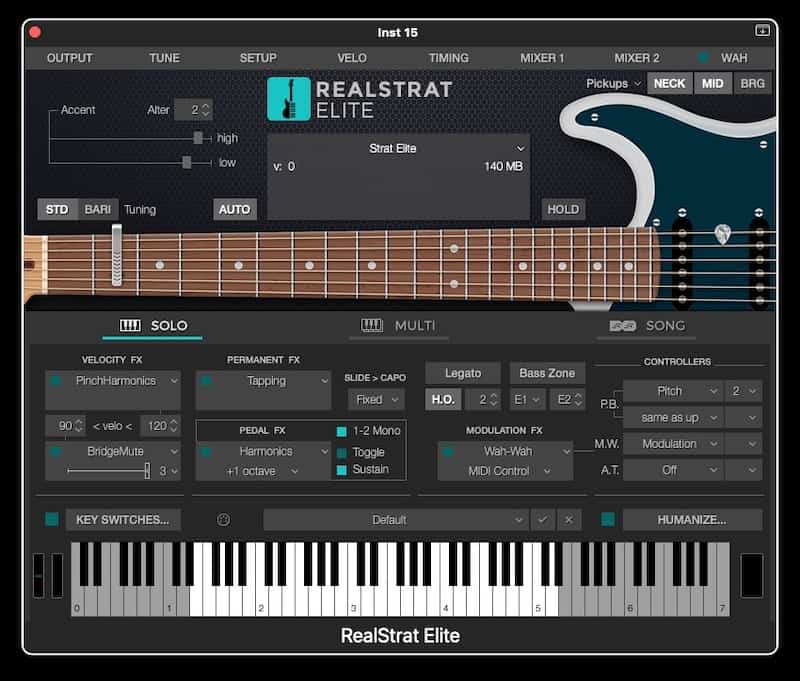Click the Accent low slider handle
This screenshot has height=681, width=800.
pos(187,162)
